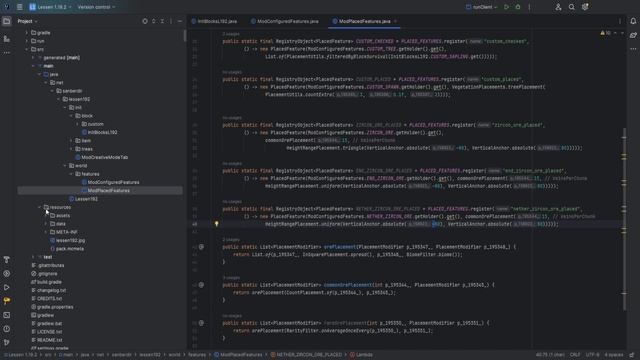
Task: Click UTF-8 encoding in status bar
Action: 593,355
